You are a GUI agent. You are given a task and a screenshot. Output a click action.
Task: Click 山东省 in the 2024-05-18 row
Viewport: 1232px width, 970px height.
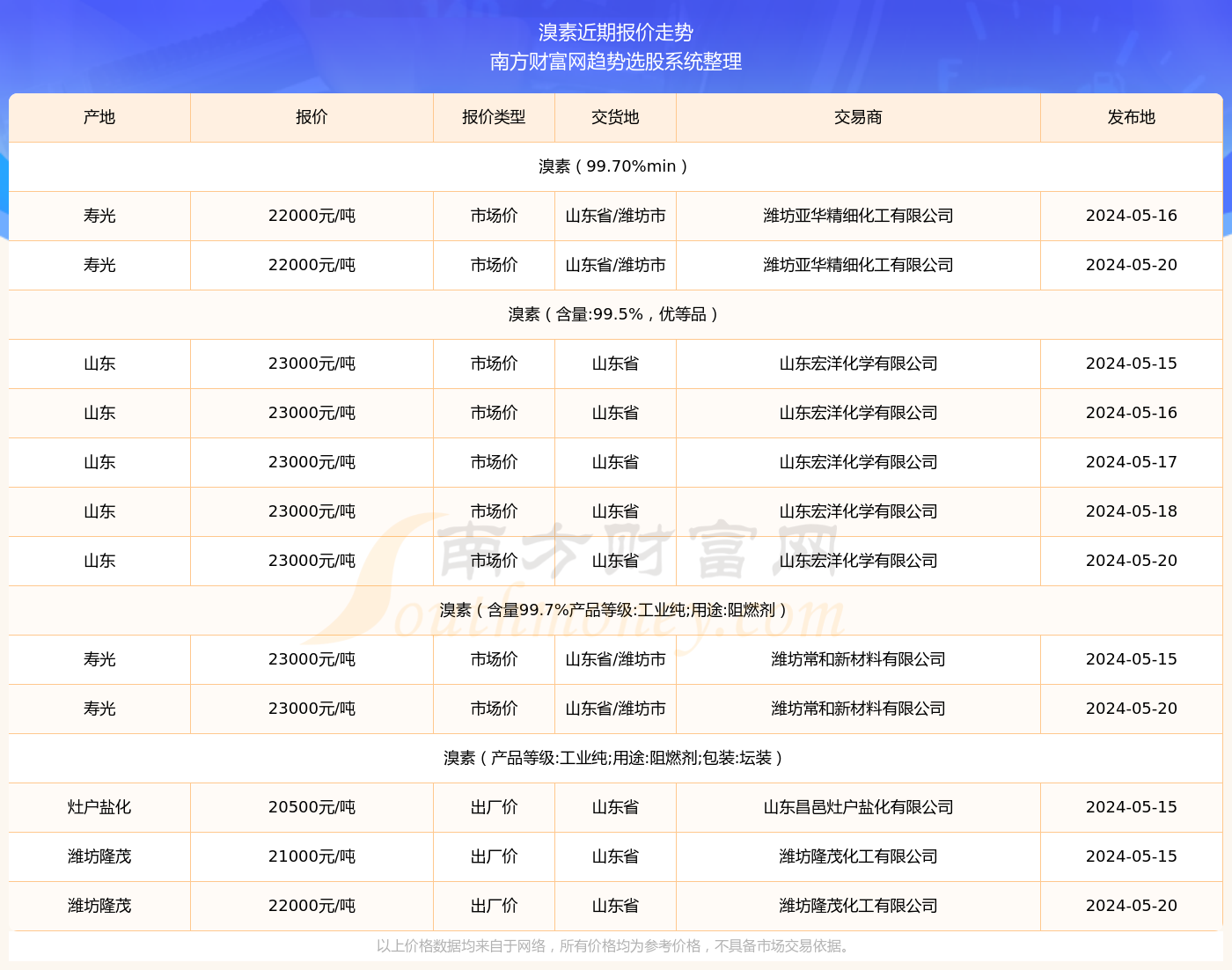pyautogui.click(x=615, y=511)
